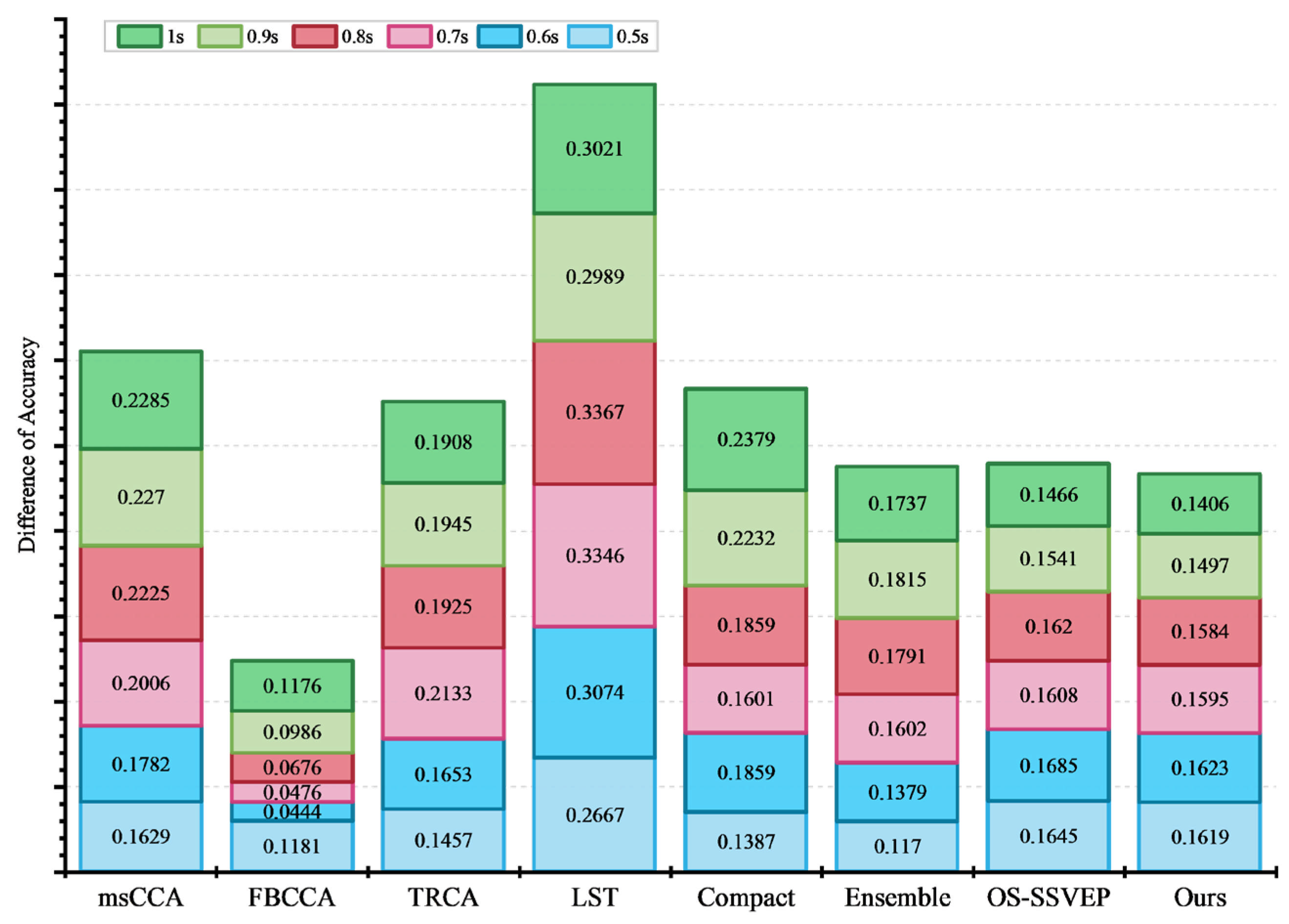Select the TRCA segment labeled 0.2133

[443, 693]
